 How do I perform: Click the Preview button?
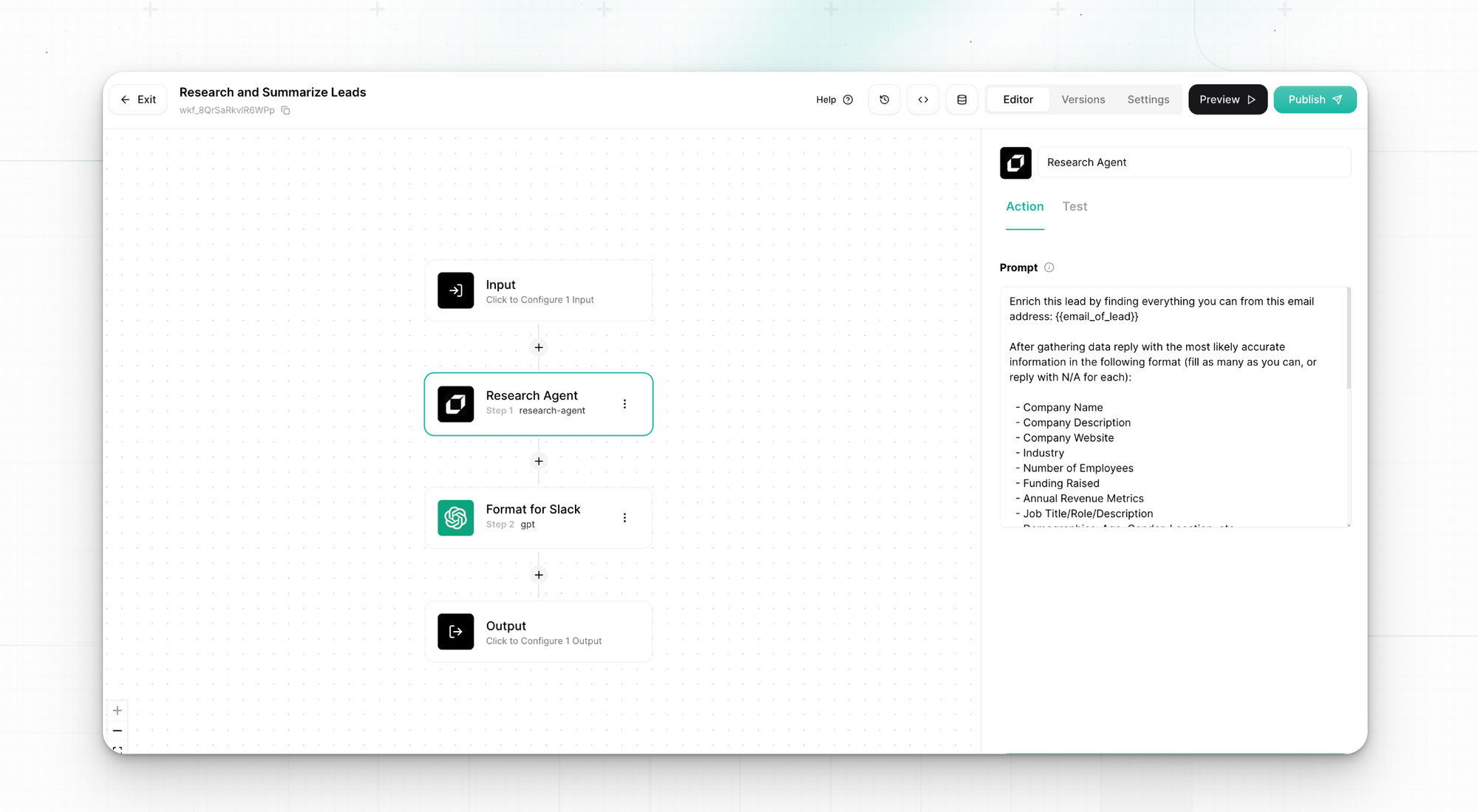(x=1227, y=100)
